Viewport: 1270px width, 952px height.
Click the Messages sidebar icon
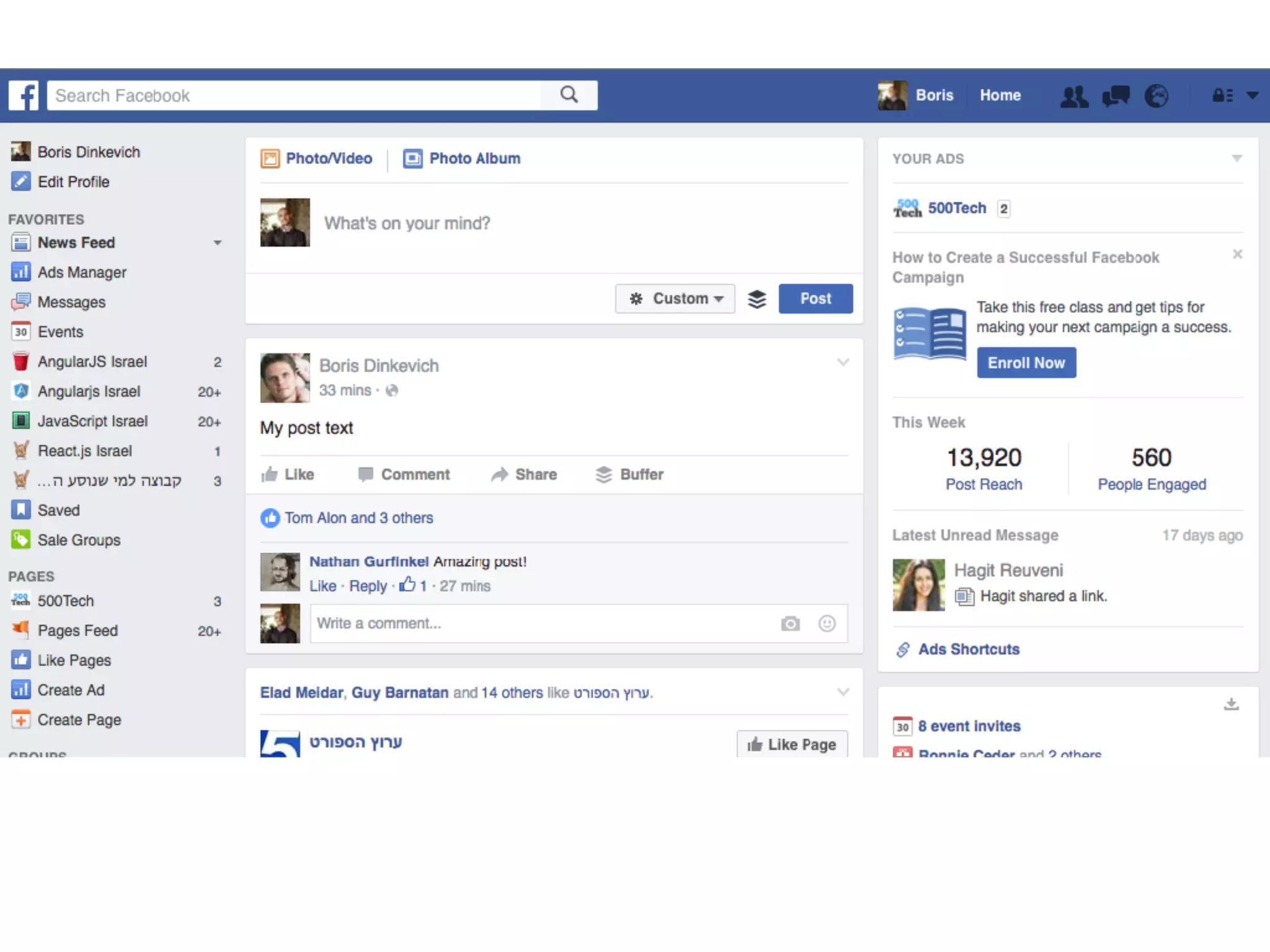tap(21, 302)
